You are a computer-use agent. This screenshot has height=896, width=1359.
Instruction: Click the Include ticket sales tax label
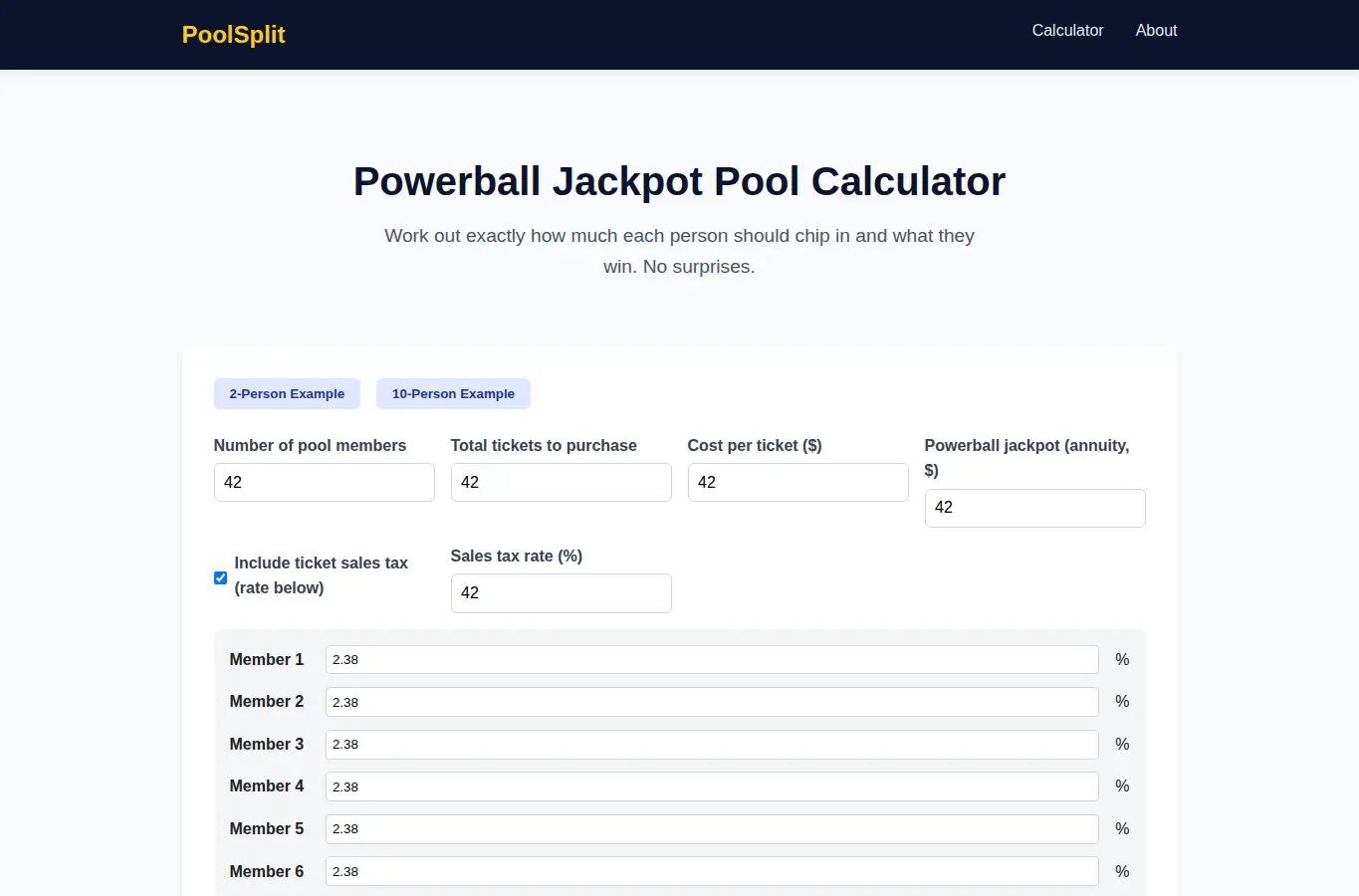(321, 575)
